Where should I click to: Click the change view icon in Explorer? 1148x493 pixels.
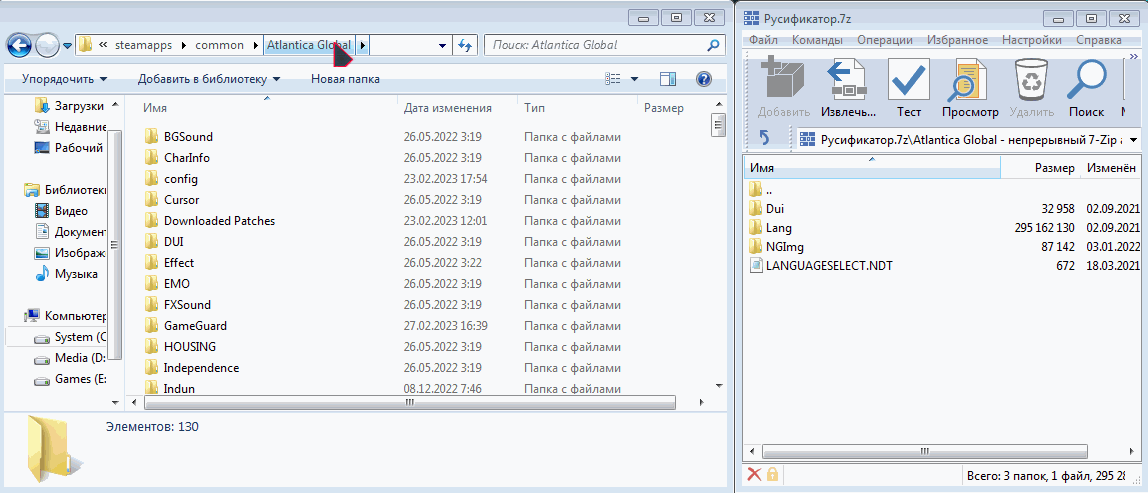pos(613,78)
